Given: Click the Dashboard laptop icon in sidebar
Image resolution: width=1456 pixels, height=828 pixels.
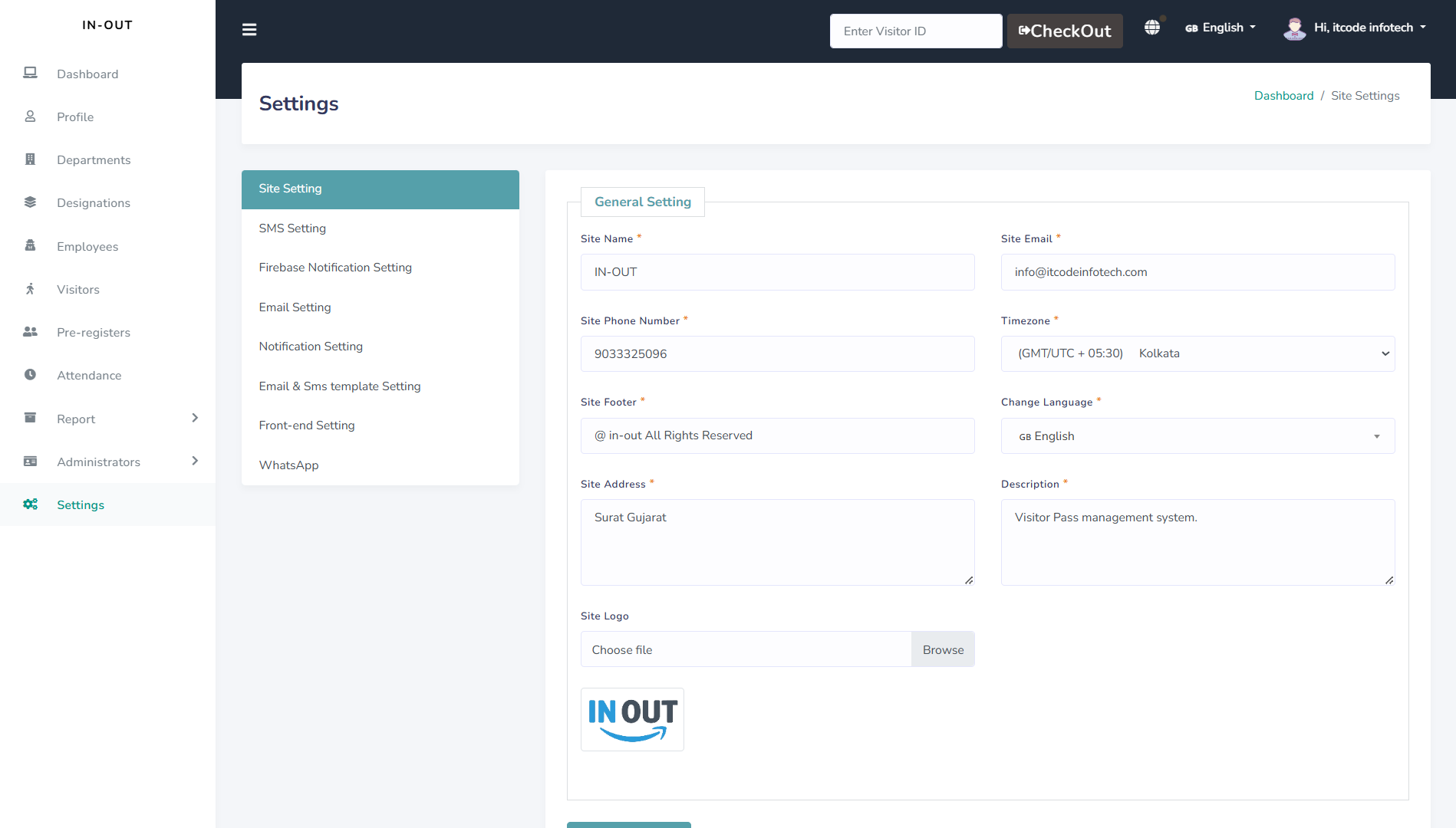Looking at the screenshot, I should [30, 73].
